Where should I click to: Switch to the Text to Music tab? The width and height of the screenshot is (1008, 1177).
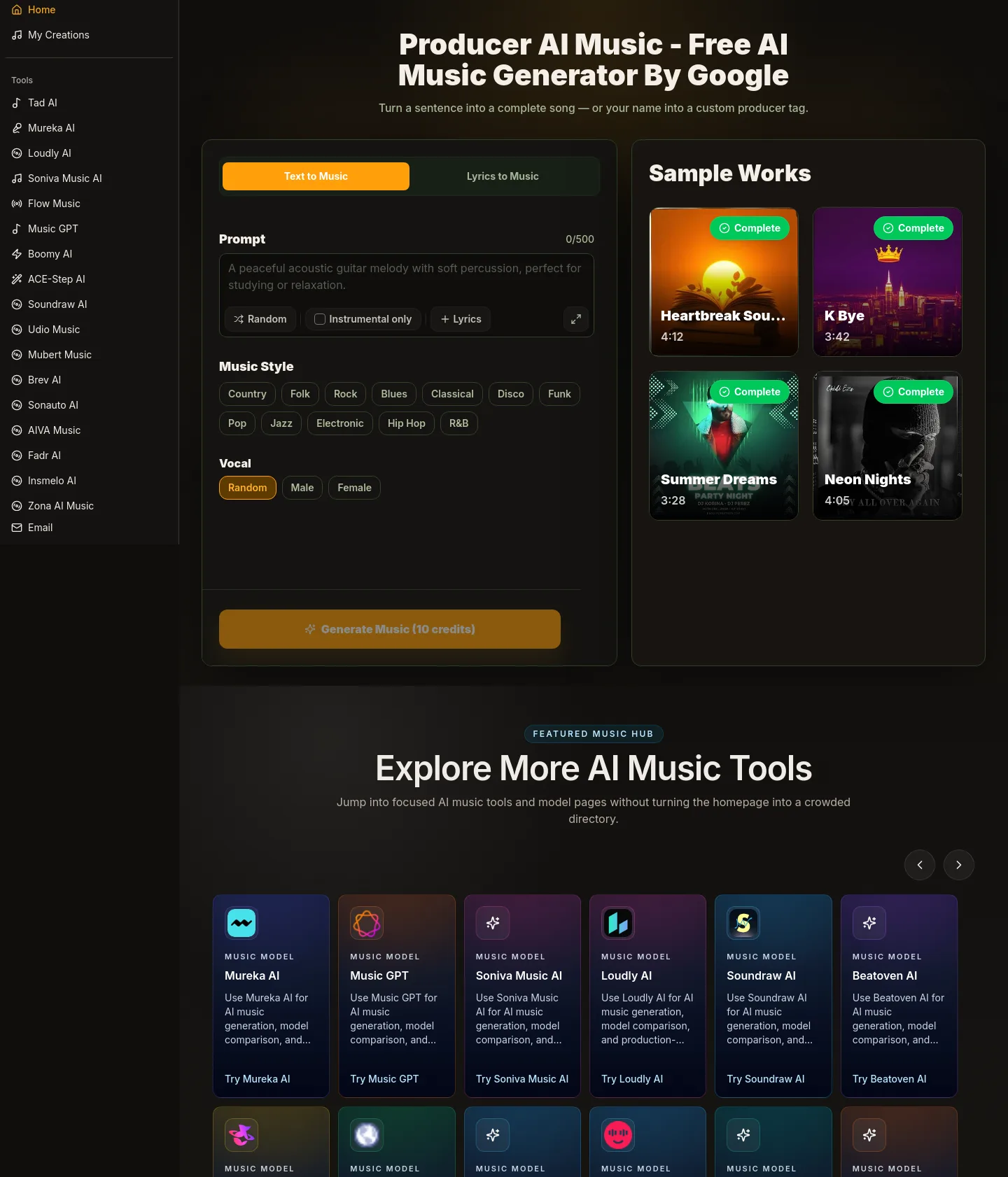(x=316, y=176)
